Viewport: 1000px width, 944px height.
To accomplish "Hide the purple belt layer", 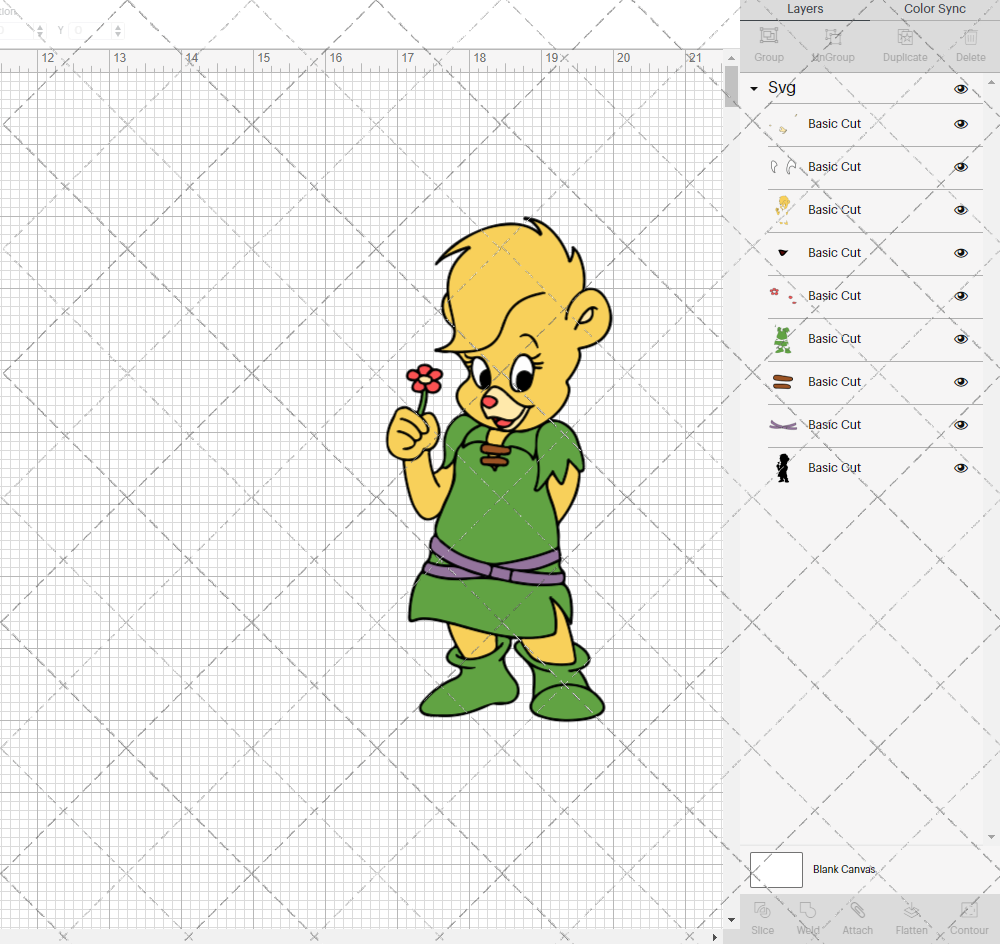I will [961, 425].
